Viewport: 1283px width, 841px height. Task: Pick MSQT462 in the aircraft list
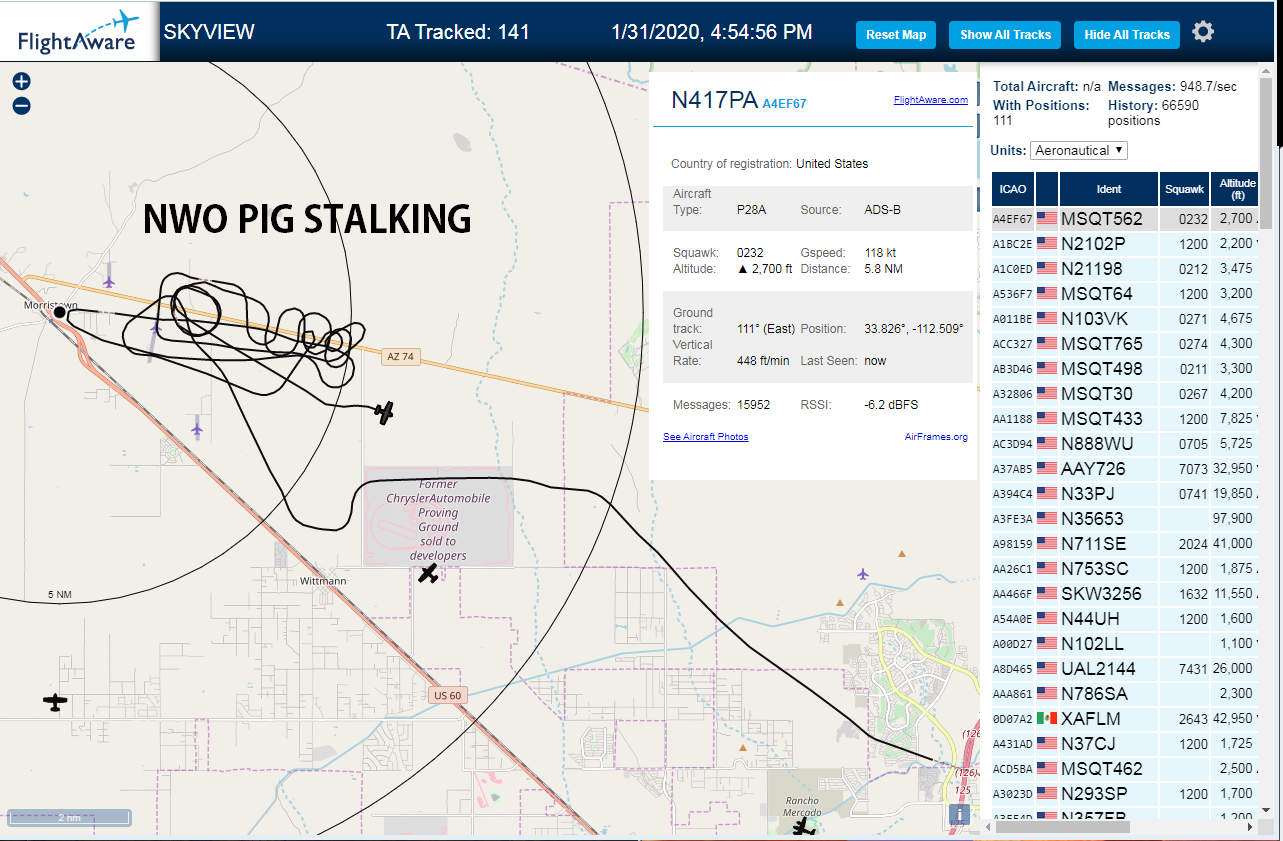[1102, 769]
